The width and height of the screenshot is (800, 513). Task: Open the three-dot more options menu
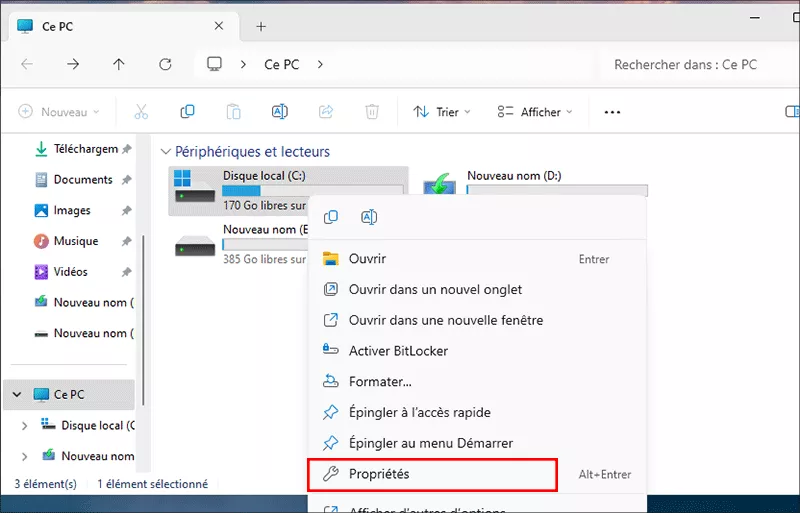tap(612, 112)
